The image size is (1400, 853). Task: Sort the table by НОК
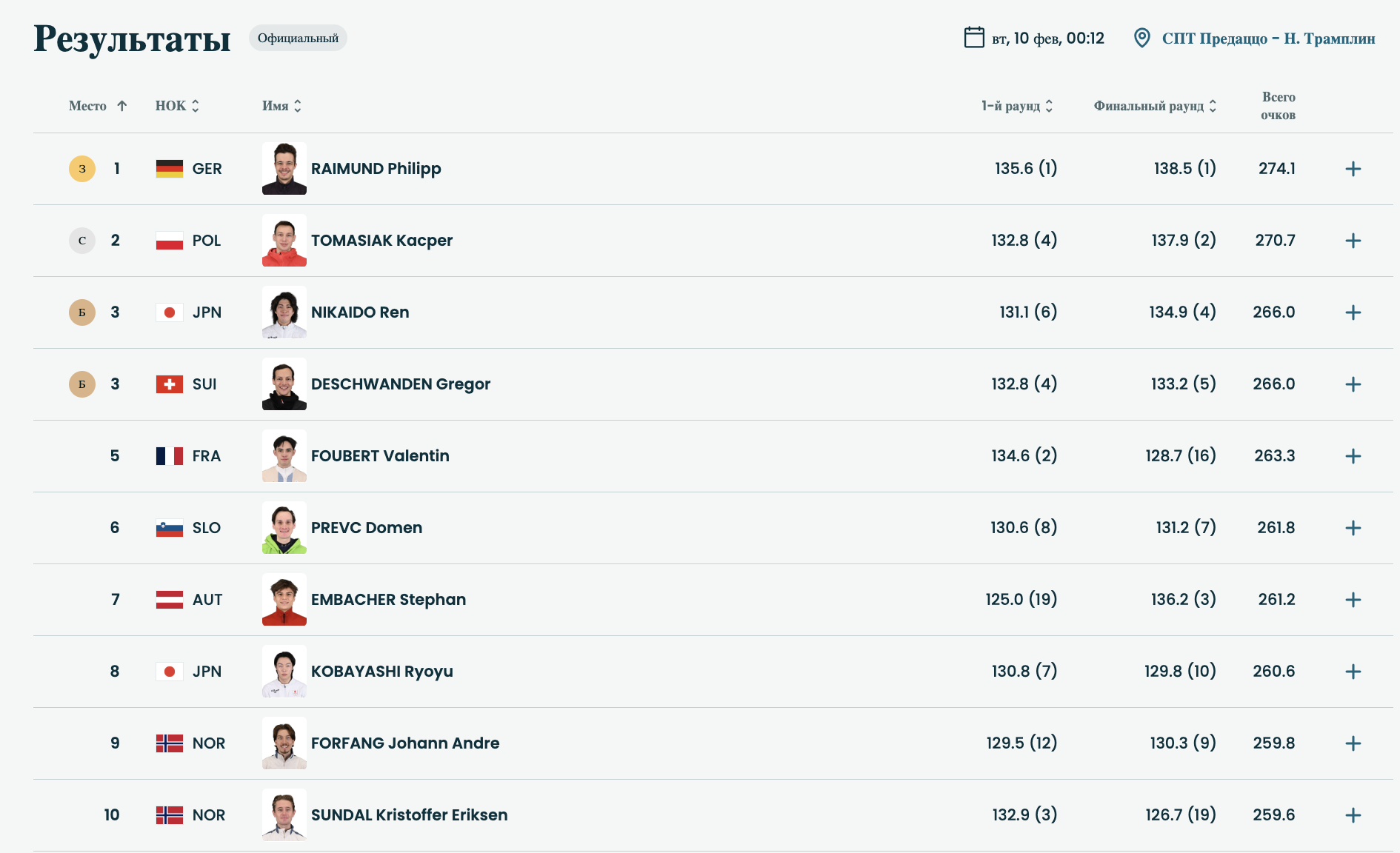[177, 106]
